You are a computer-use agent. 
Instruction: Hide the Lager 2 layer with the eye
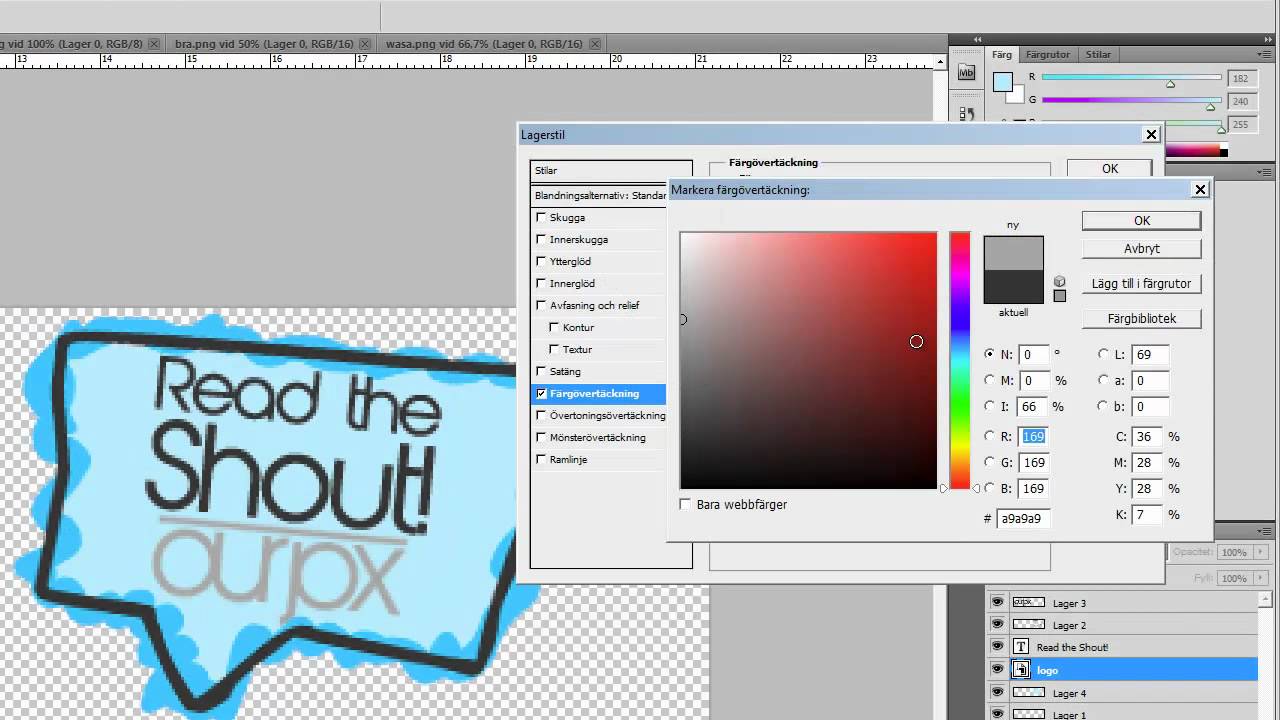[997, 625]
